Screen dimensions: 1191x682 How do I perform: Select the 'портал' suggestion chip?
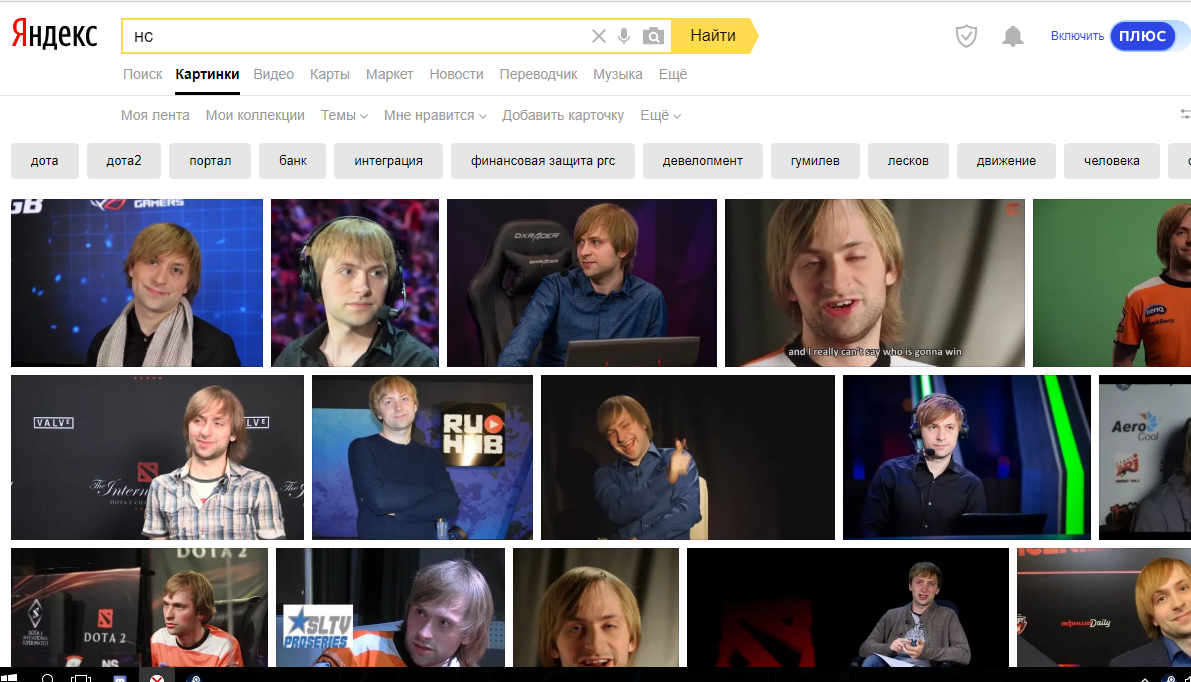click(210, 161)
